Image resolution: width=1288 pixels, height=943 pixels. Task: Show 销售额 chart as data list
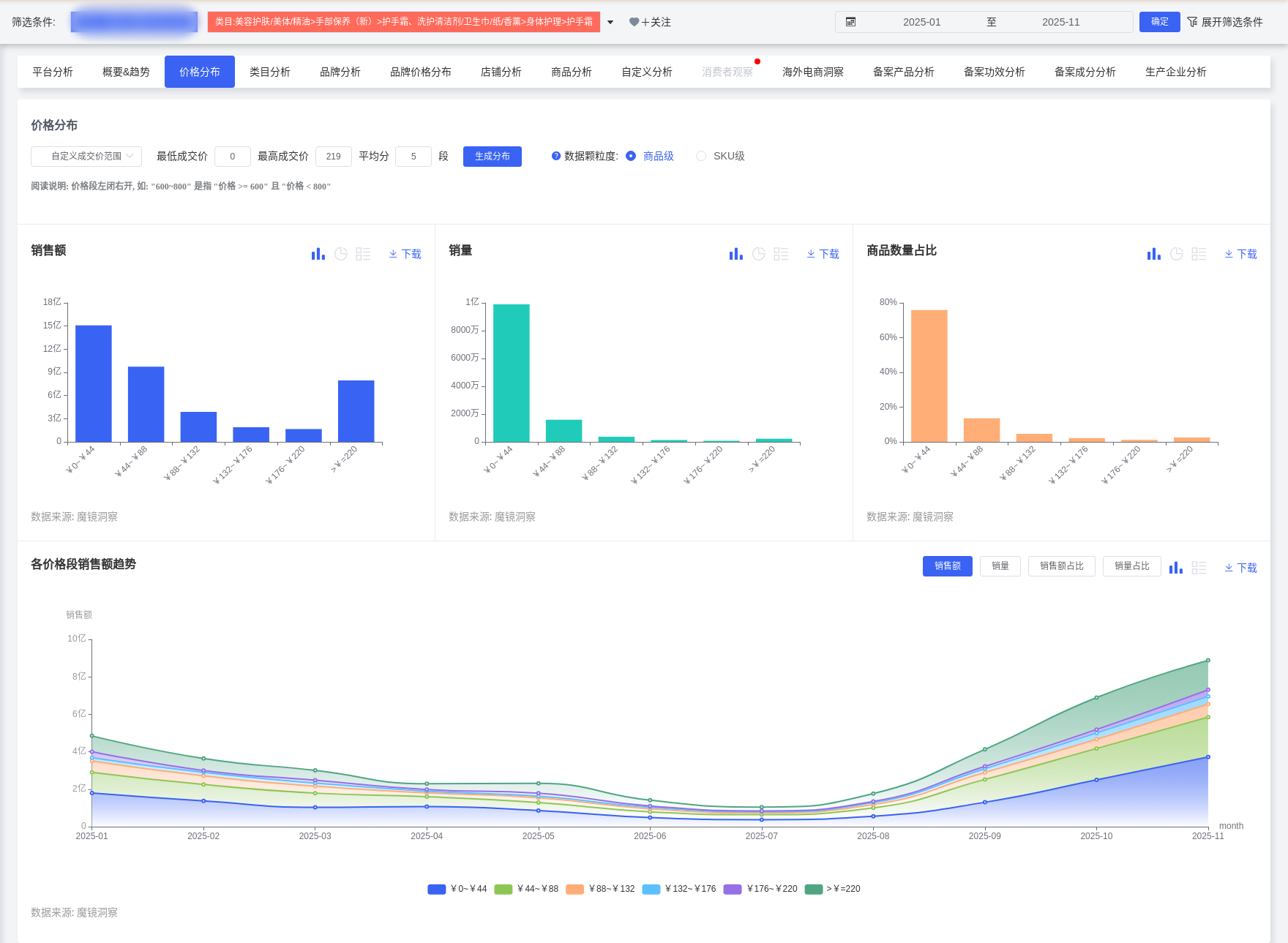(x=363, y=254)
